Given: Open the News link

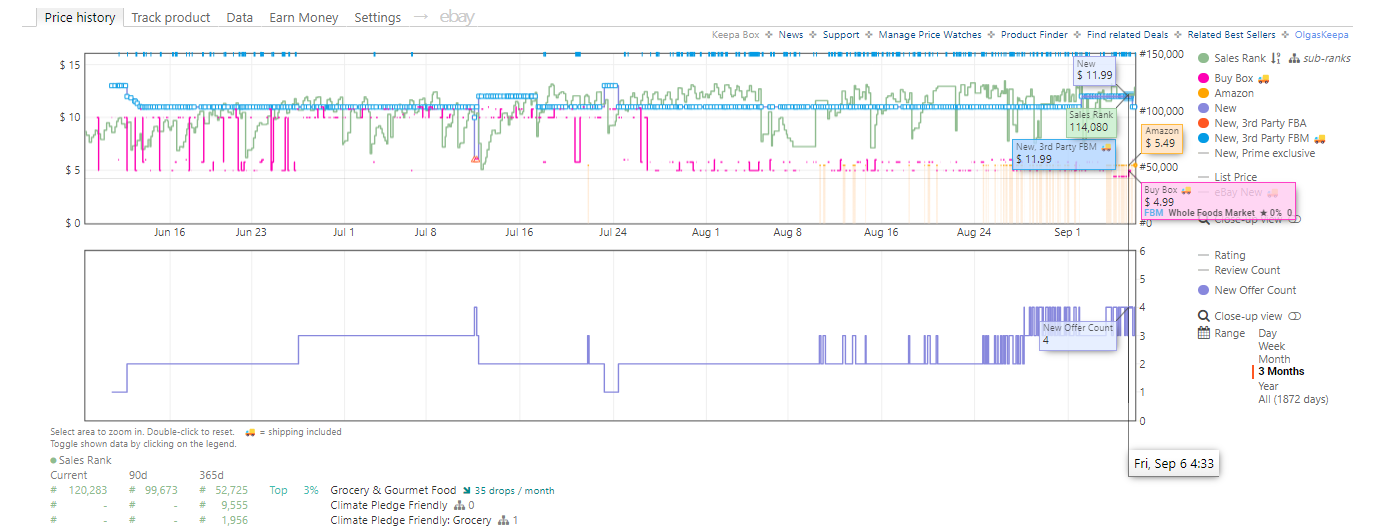Looking at the screenshot, I should [x=790, y=35].
